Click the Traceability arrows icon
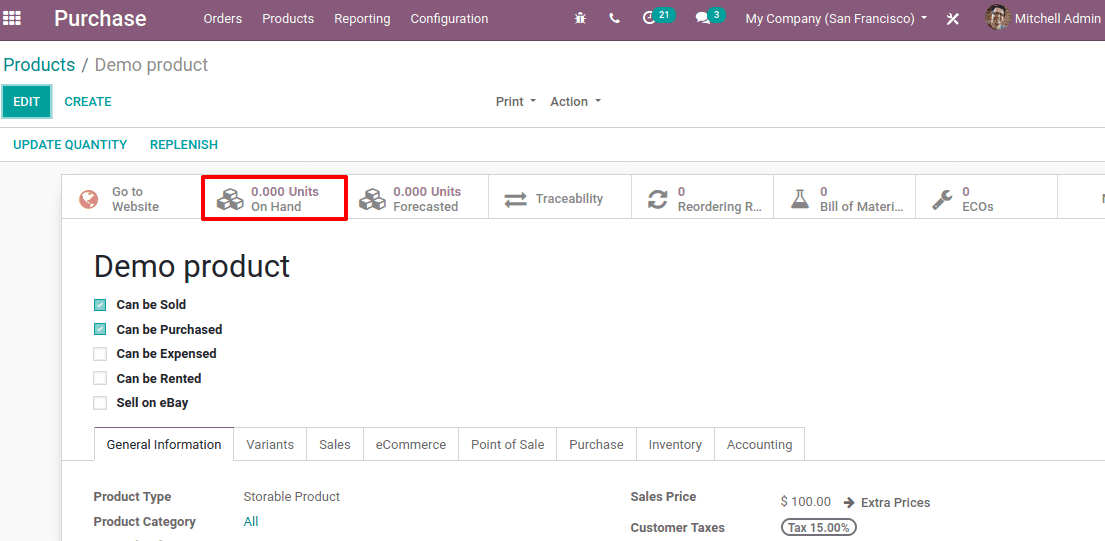This screenshot has width=1105, height=541. [x=515, y=199]
